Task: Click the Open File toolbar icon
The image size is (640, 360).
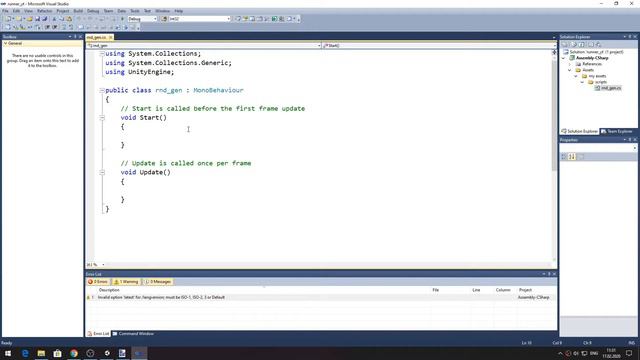Action: (30, 19)
